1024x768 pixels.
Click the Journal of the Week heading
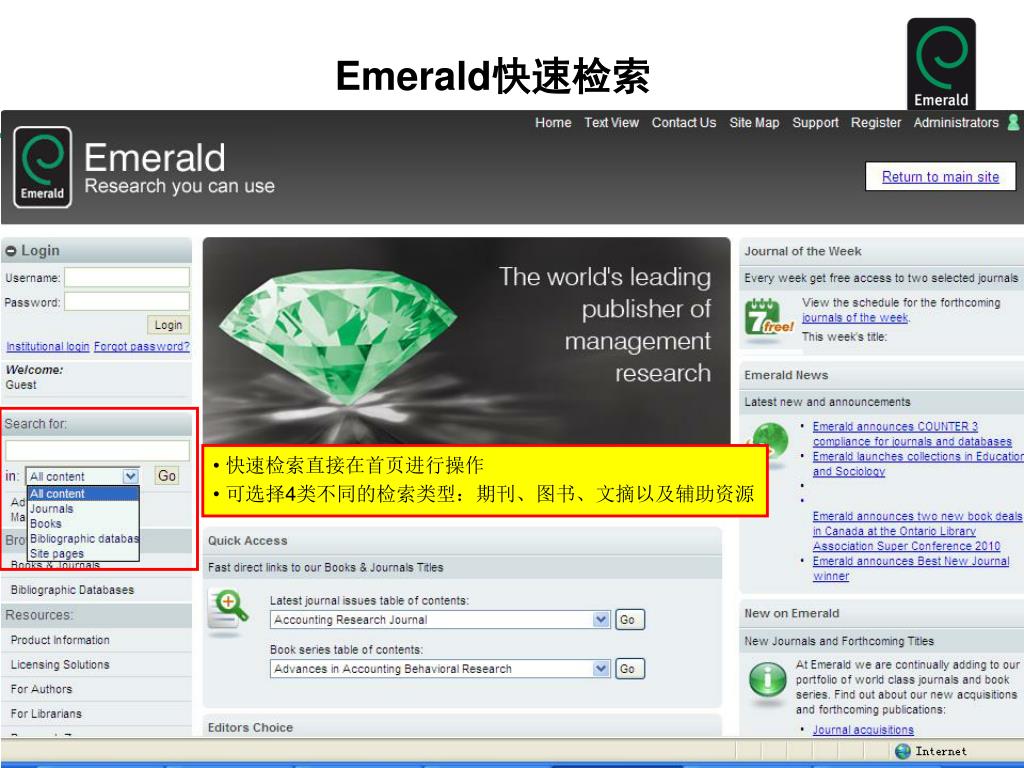tap(803, 251)
